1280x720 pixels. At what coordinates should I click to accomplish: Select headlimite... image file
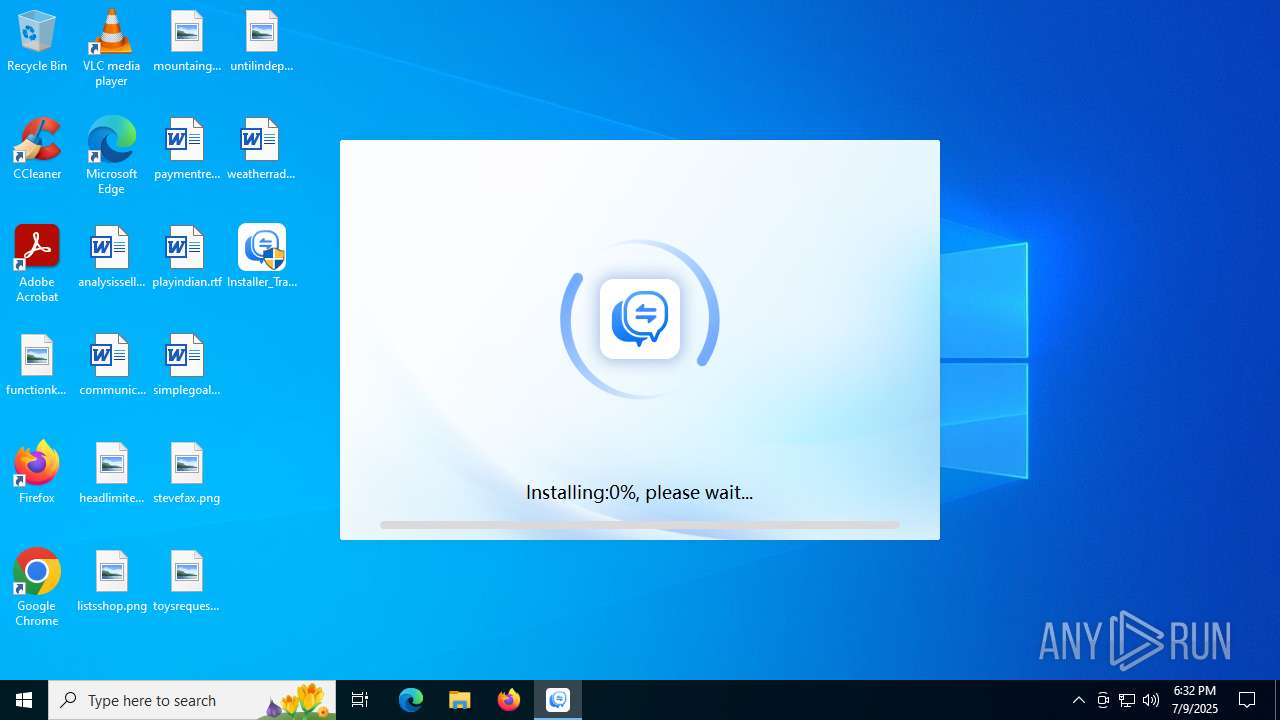tap(111, 474)
